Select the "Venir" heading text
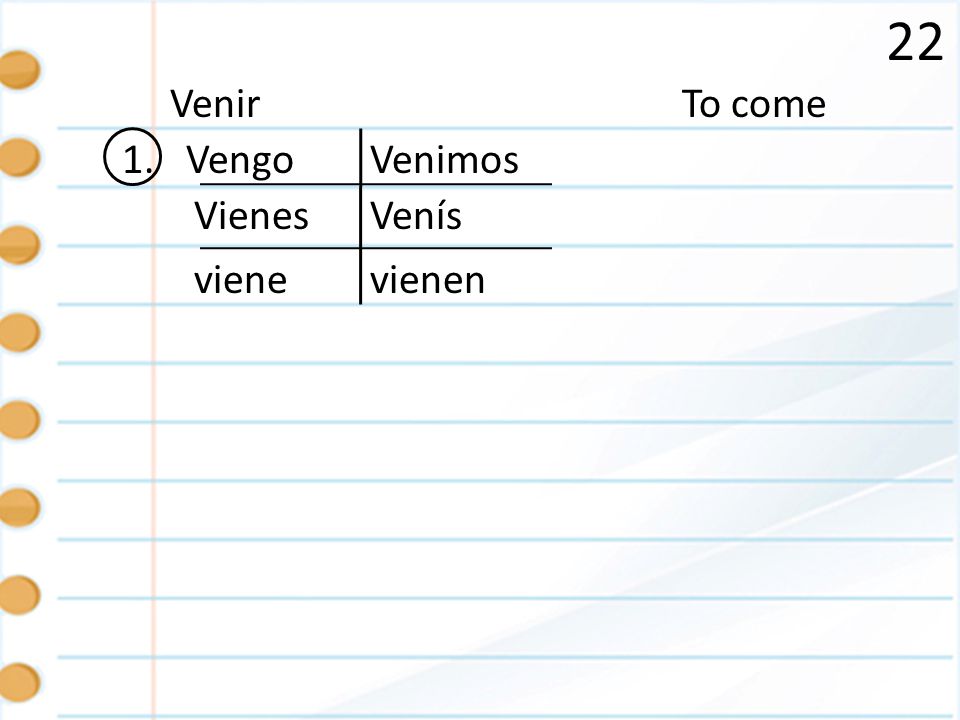The image size is (960, 720). 216,103
